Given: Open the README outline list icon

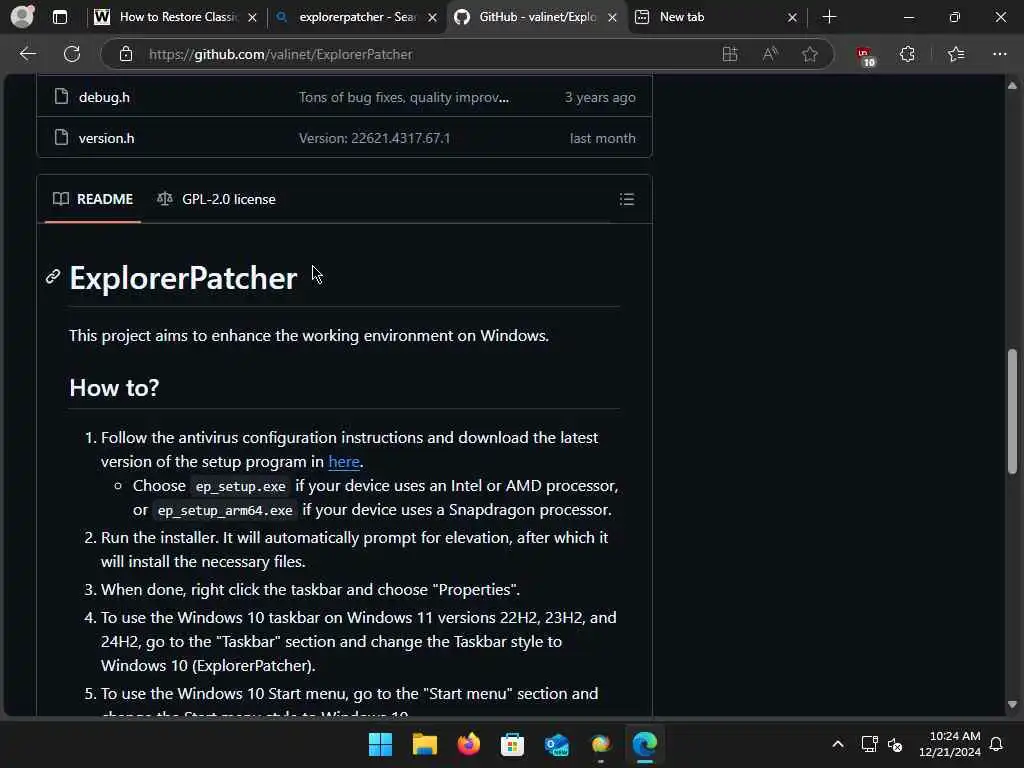Looking at the screenshot, I should pyautogui.click(x=626, y=199).
